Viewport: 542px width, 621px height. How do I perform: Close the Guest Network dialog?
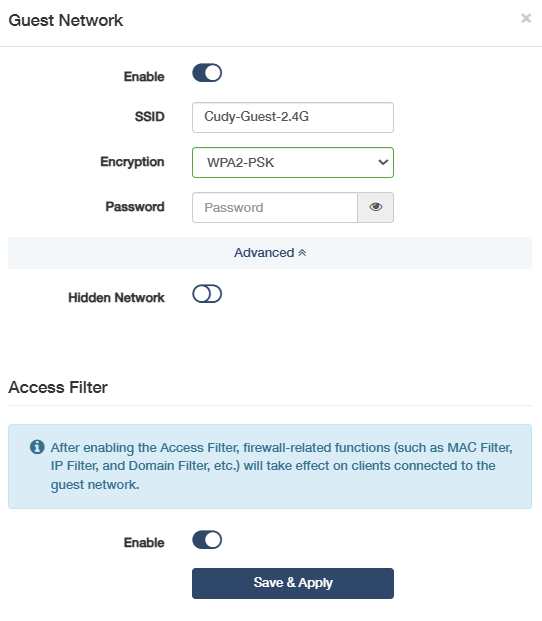526,18
